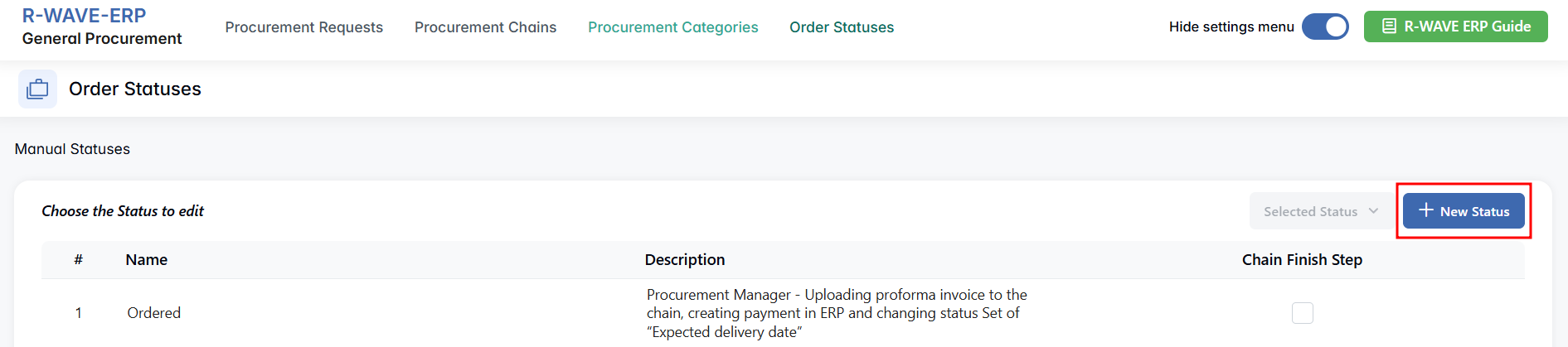Select the Ordered status row name
Screen dimensions: 1568x347
click(153, 313)
